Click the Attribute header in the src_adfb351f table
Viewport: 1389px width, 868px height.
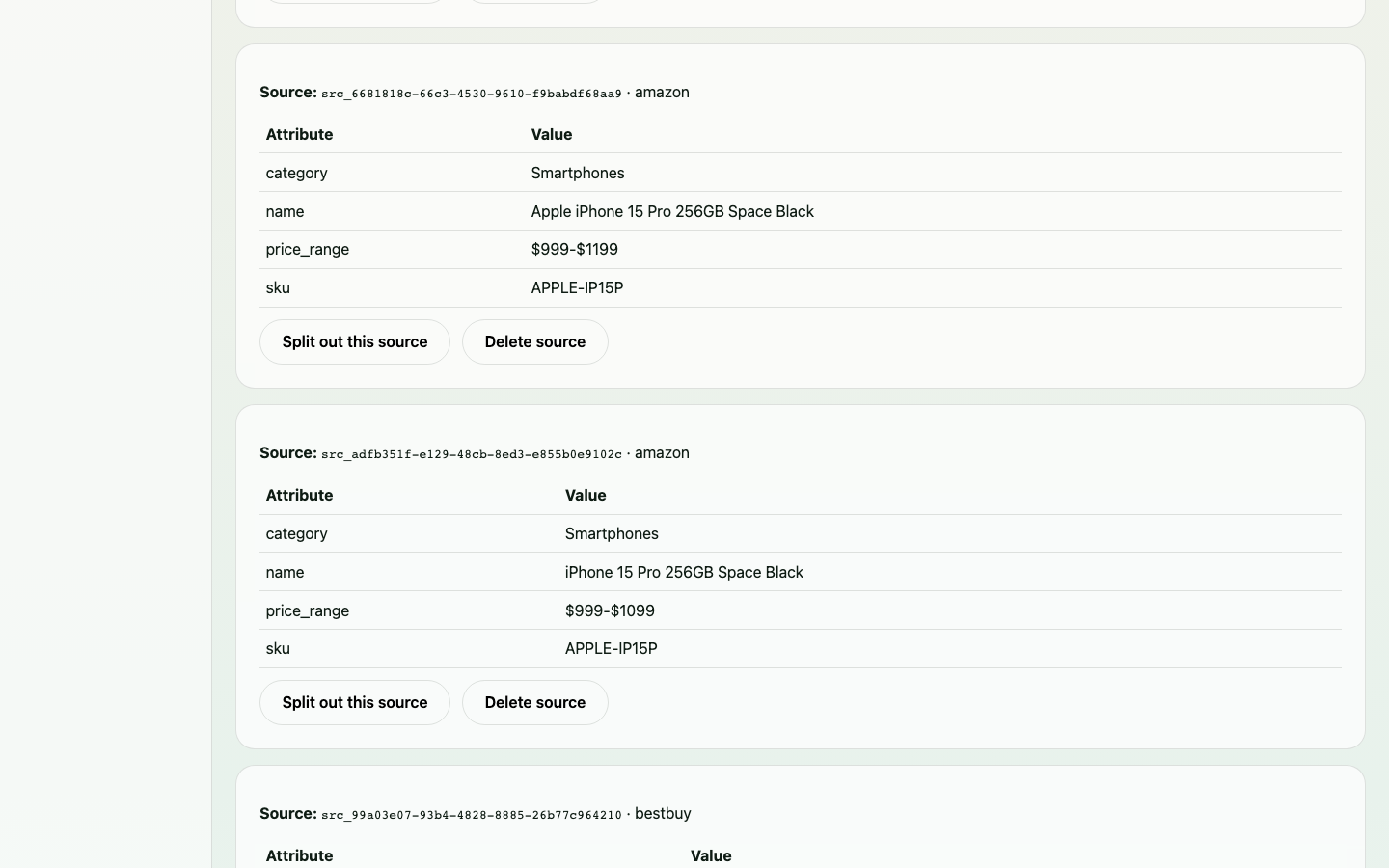(x=299, y=495)
